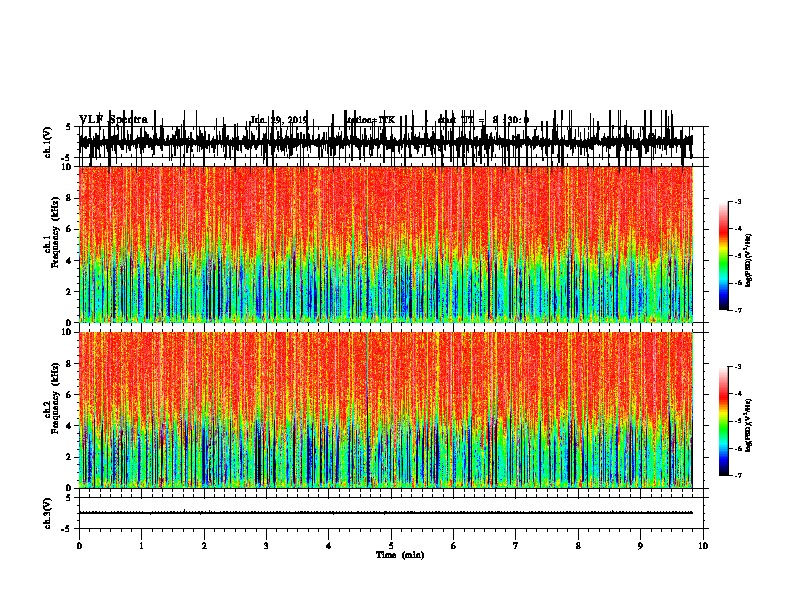
Task: Click time axis tick label 8
Action: (x=578, y=546)
